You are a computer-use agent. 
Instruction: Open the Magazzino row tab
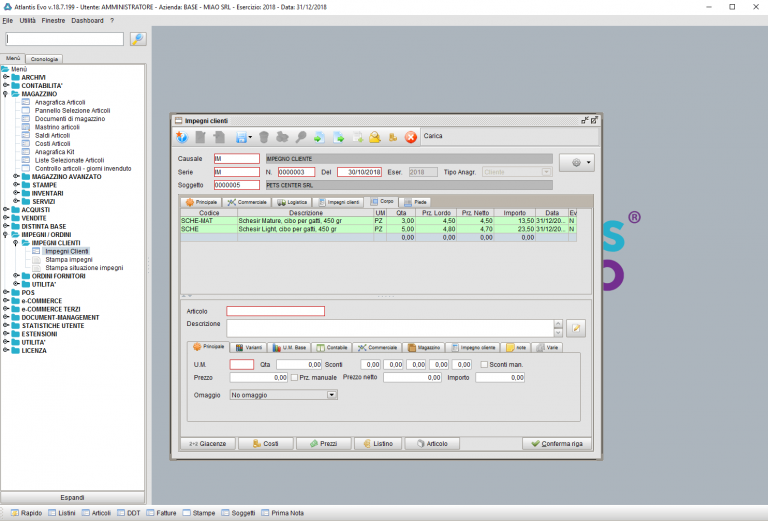[x=424, y=347]
